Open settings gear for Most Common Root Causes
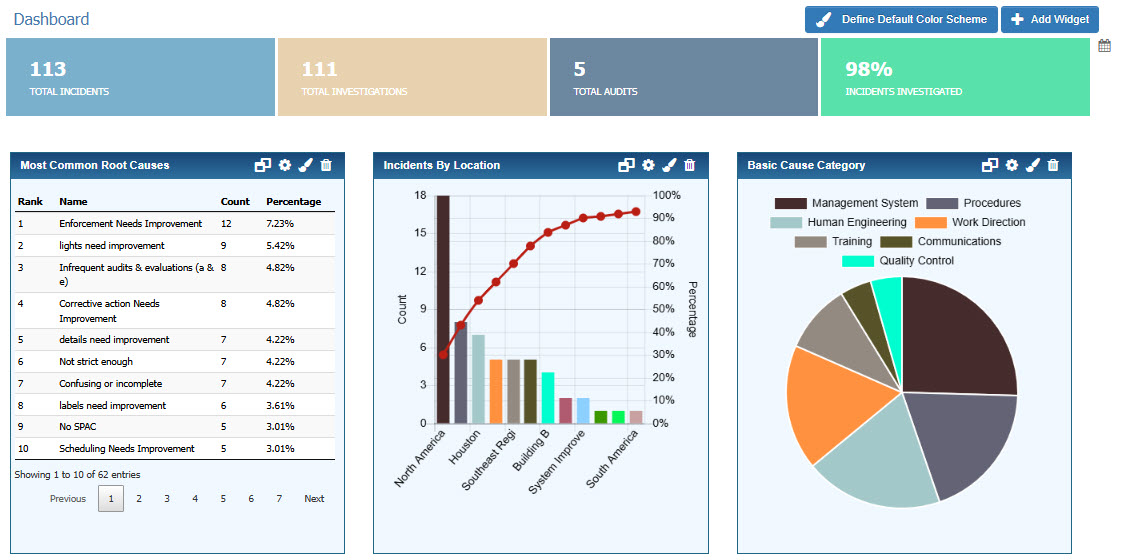Image resolution: width=1122 pixels, height=560 pixels. click(x=285, y=165)
